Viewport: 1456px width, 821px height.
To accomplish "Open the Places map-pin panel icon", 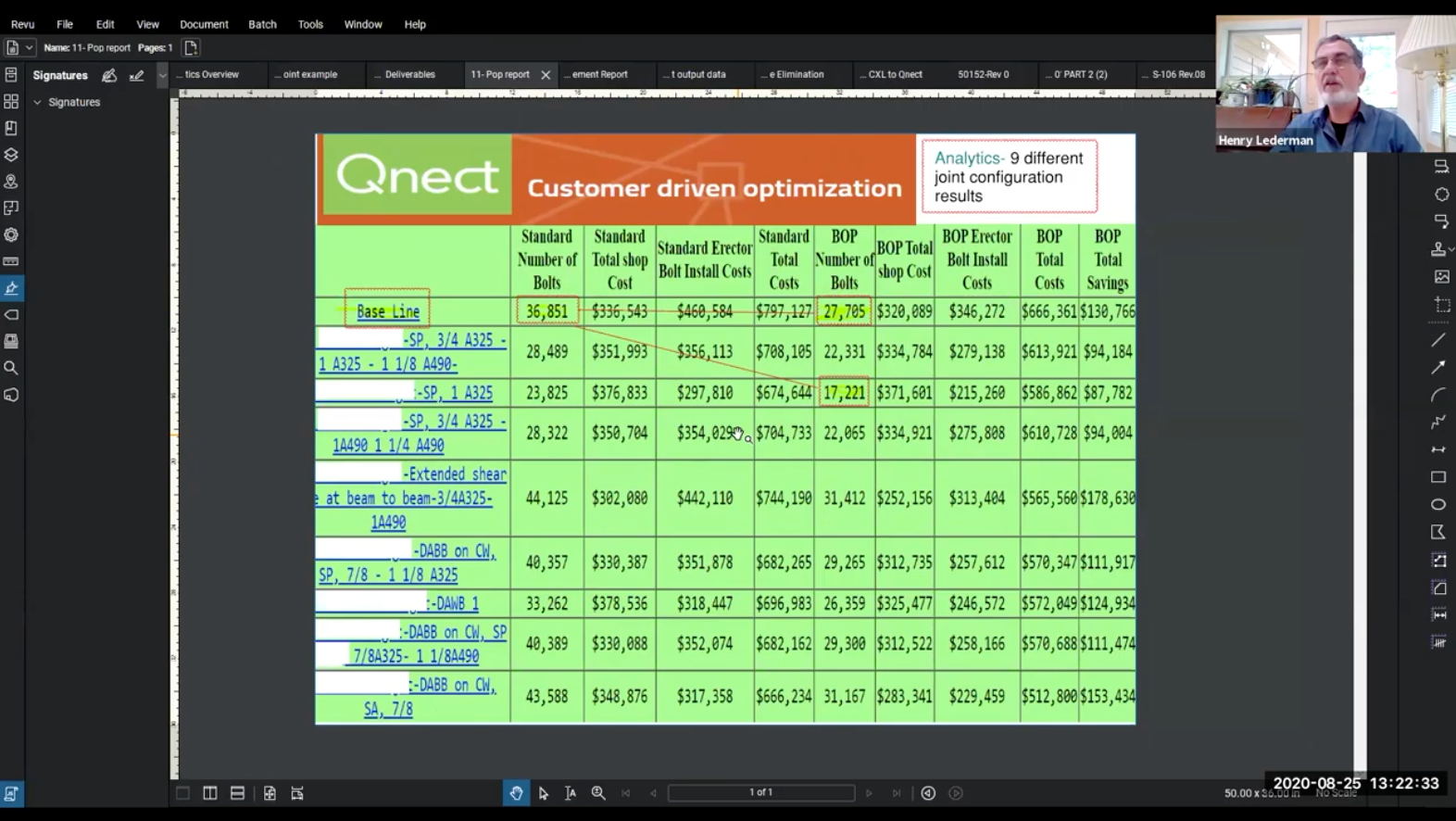I will (x=11, y=182).
